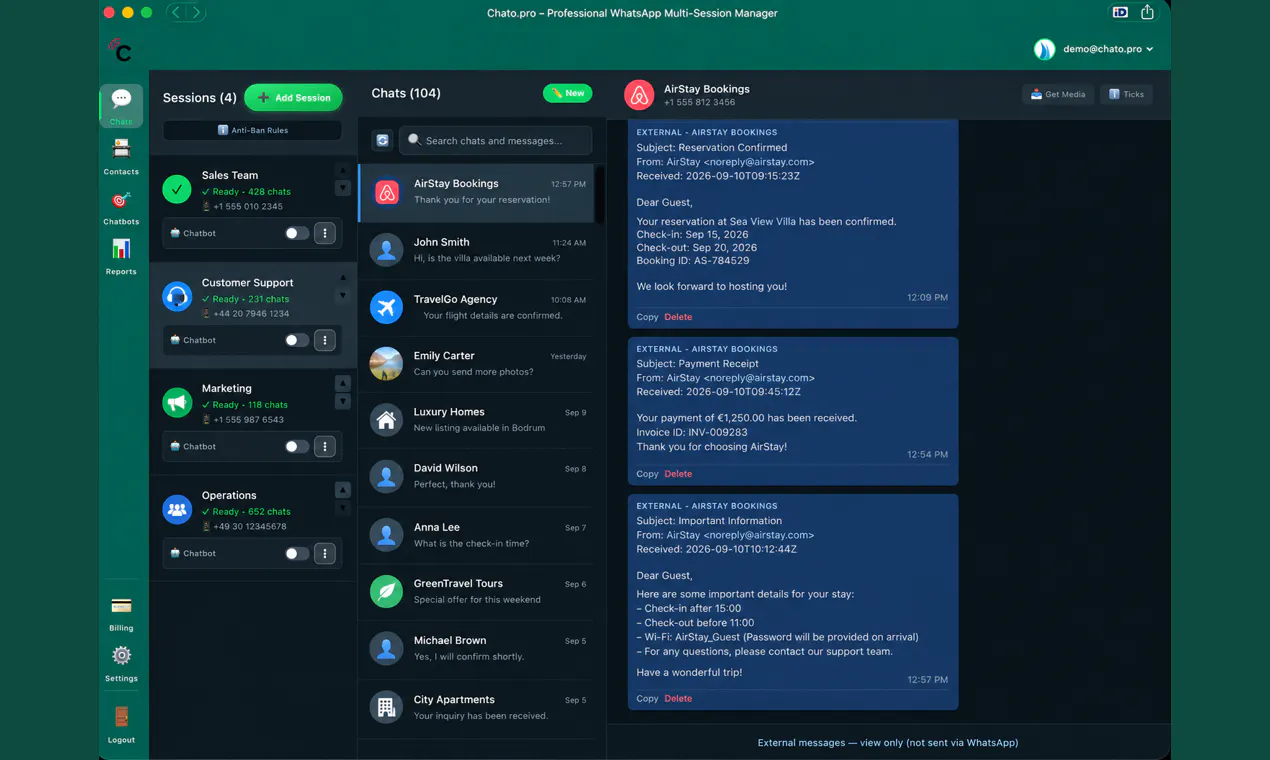Open the David Wilson chat
1270x760 pixels.
(476, 476)
